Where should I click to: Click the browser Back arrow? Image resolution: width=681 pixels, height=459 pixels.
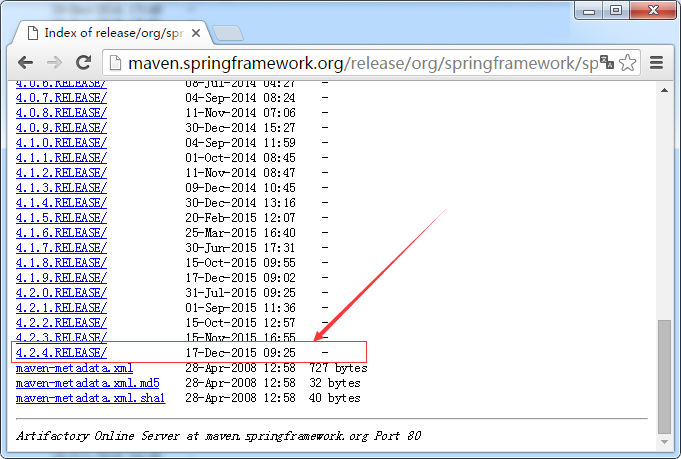click(x=26, y=63)
